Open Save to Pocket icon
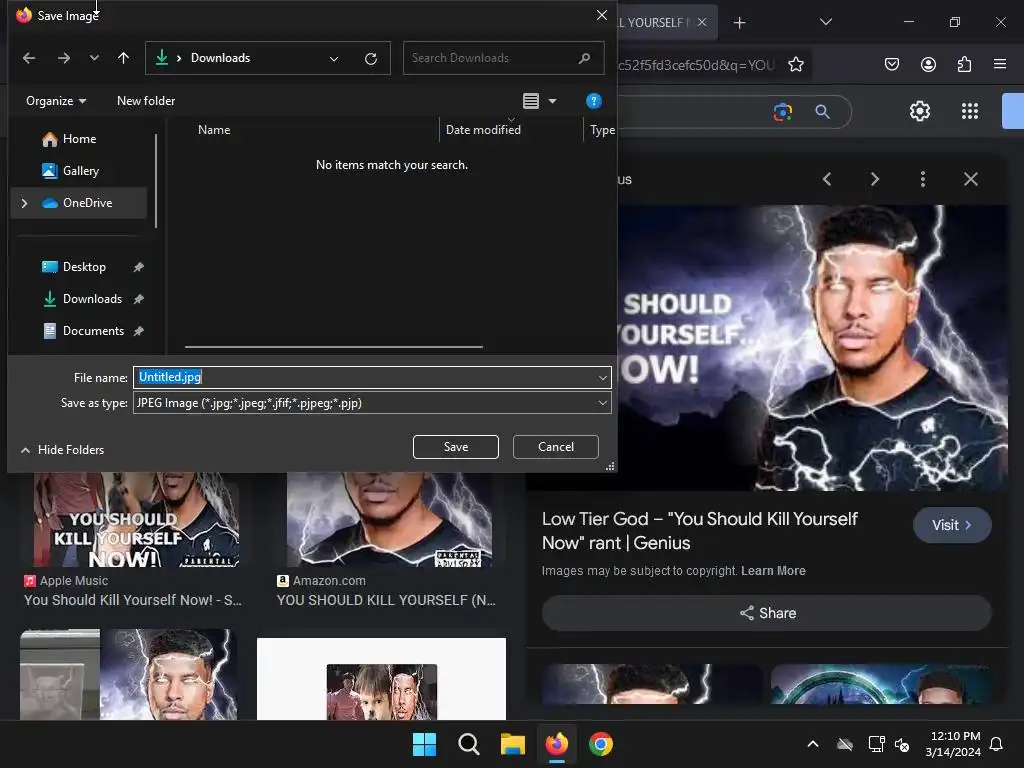1024x768 pixels. tap(891, 64)
